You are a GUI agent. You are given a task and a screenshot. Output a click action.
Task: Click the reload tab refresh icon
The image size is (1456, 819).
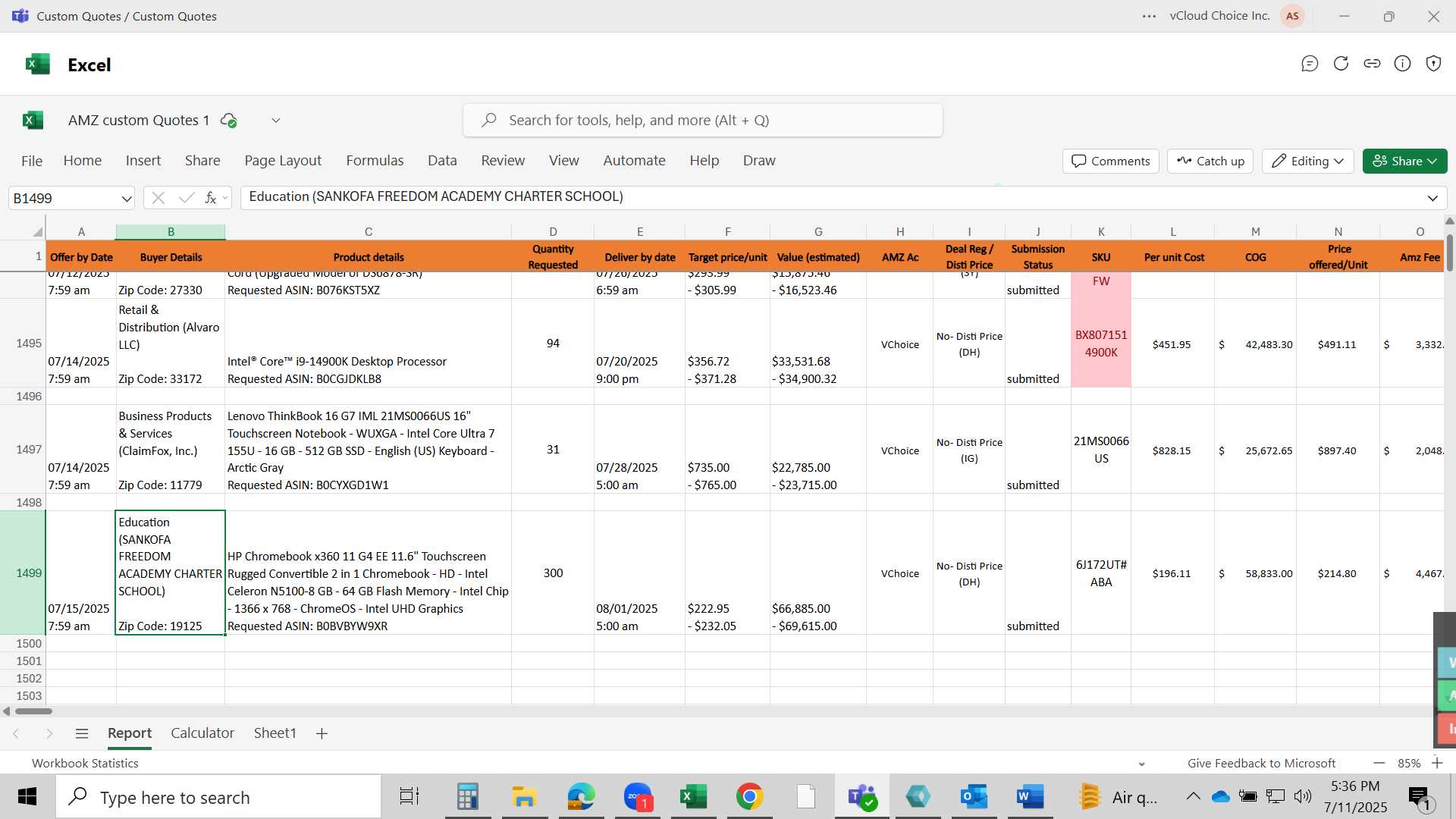1341,64
